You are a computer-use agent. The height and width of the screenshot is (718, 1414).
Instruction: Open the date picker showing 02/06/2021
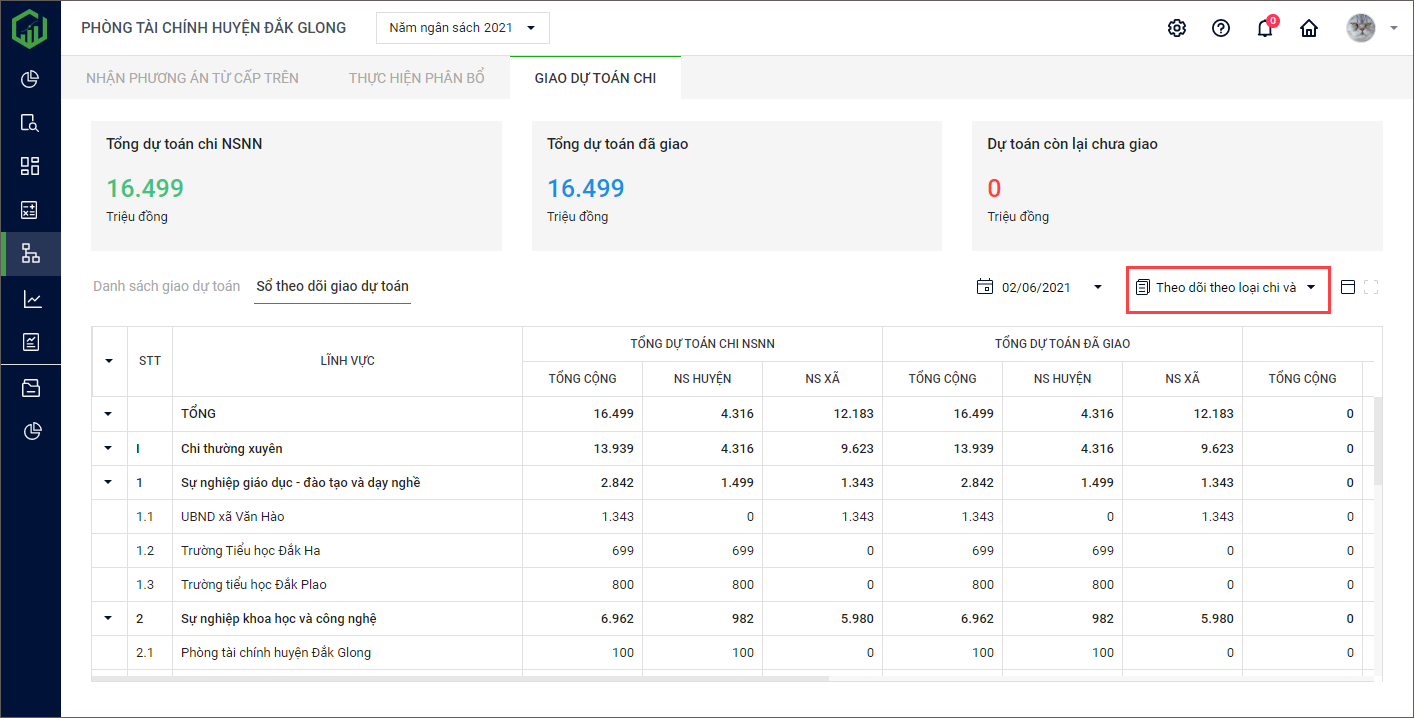(1040, 287)
